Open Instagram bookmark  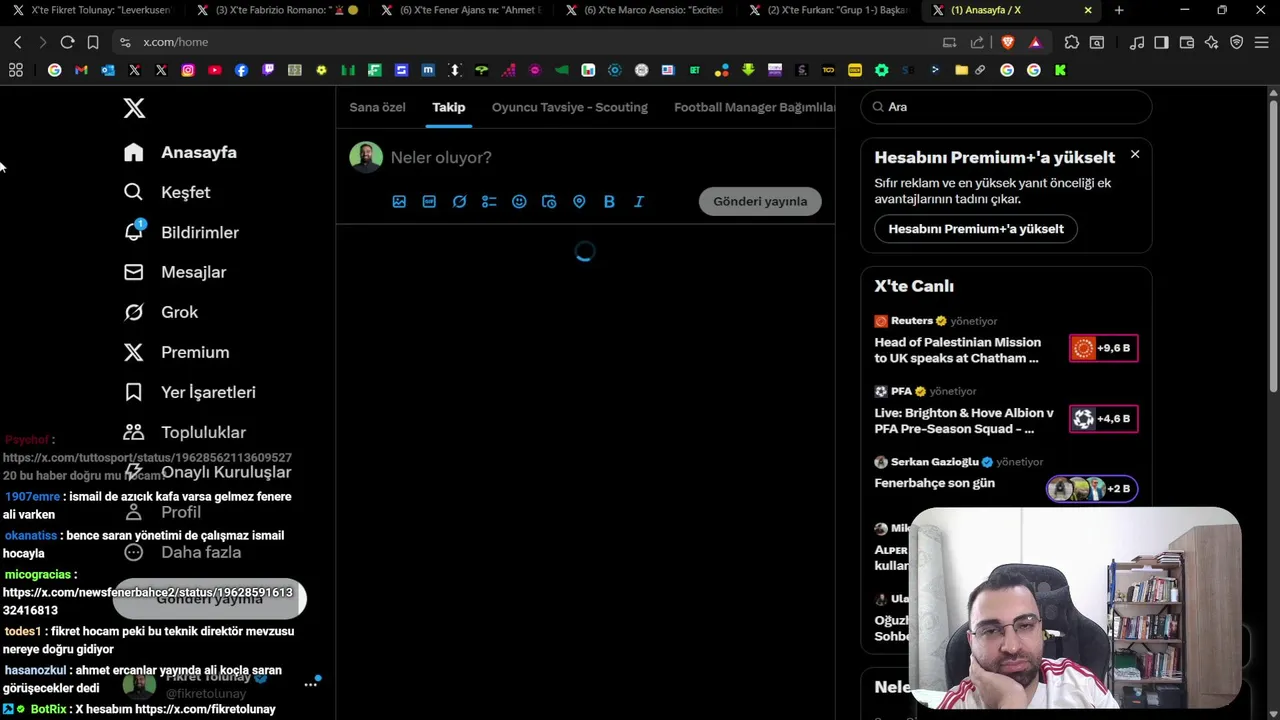pyautogui.click(x=188, y=70)
